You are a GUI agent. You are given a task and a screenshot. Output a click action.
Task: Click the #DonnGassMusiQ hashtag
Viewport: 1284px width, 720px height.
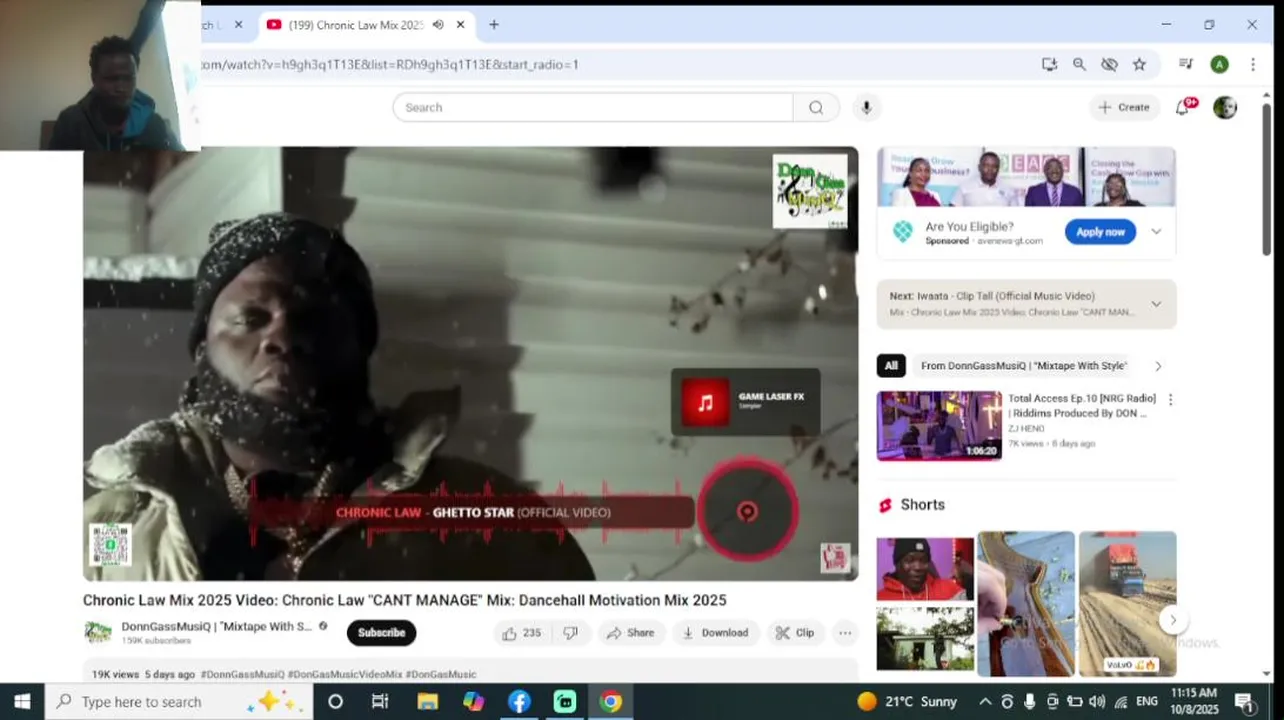click(242, 675)
